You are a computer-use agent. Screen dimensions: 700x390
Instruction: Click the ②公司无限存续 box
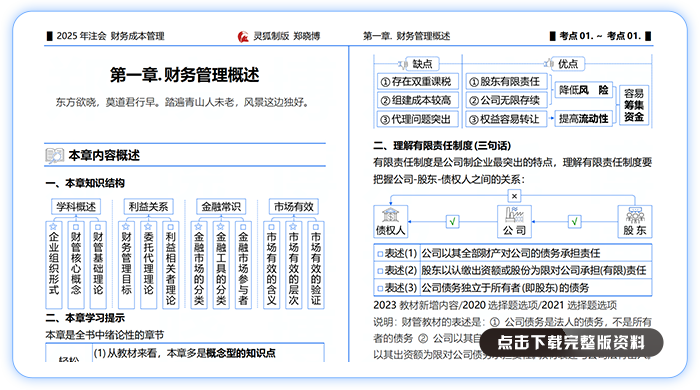[506, 100]
